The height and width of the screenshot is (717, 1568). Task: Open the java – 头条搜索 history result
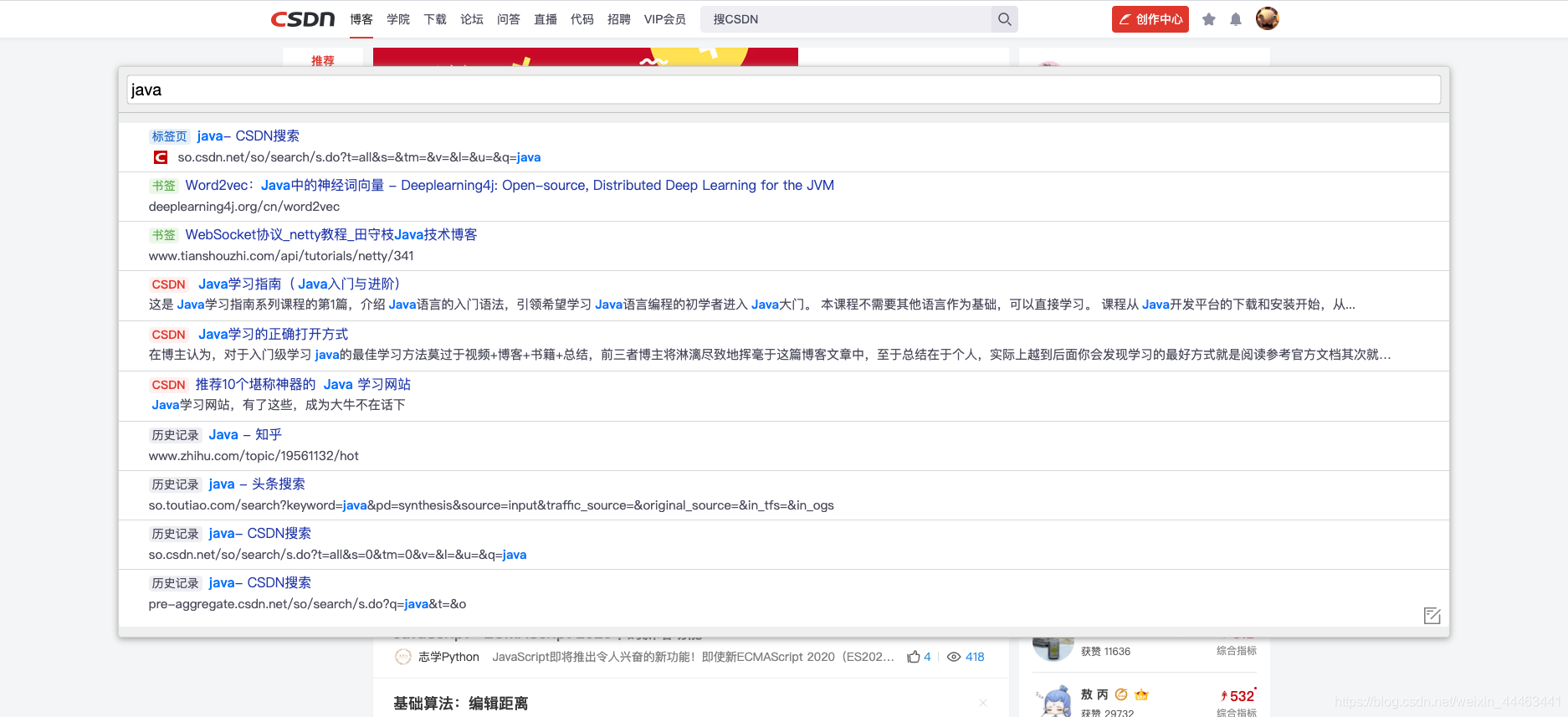(784, 495)
